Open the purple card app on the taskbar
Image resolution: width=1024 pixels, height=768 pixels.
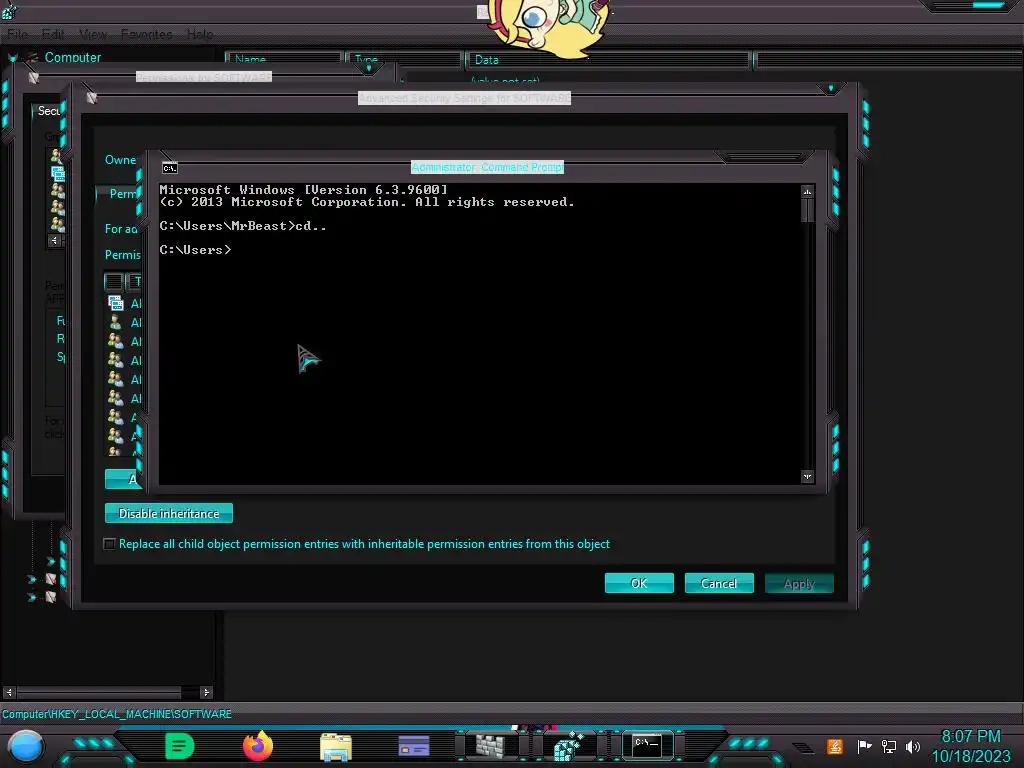[414, 746]
